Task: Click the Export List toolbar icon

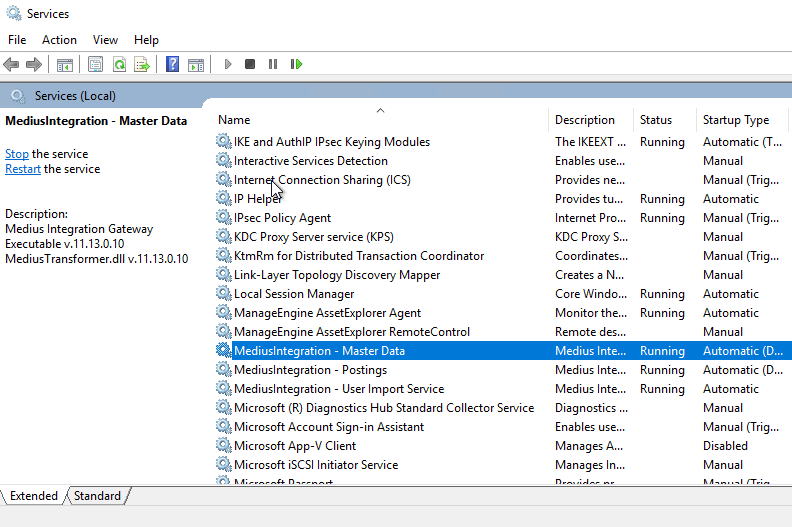Action: pyautogui.click(x=142, y=64)
